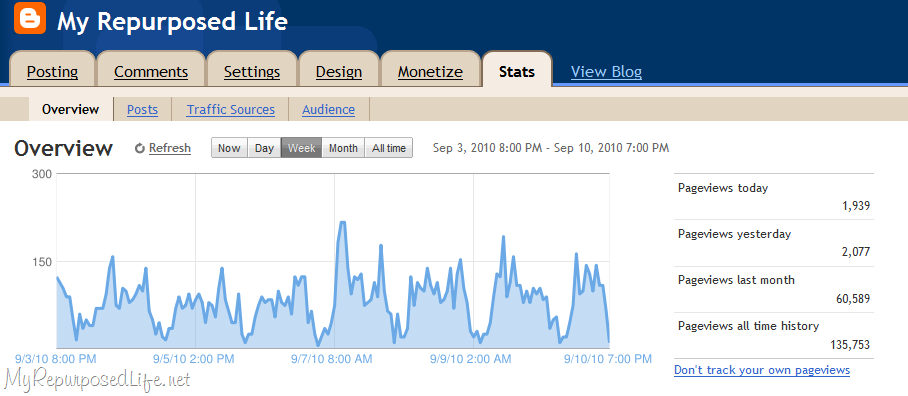Open the Posts stats link
The image size is (908, 396).
142,109
